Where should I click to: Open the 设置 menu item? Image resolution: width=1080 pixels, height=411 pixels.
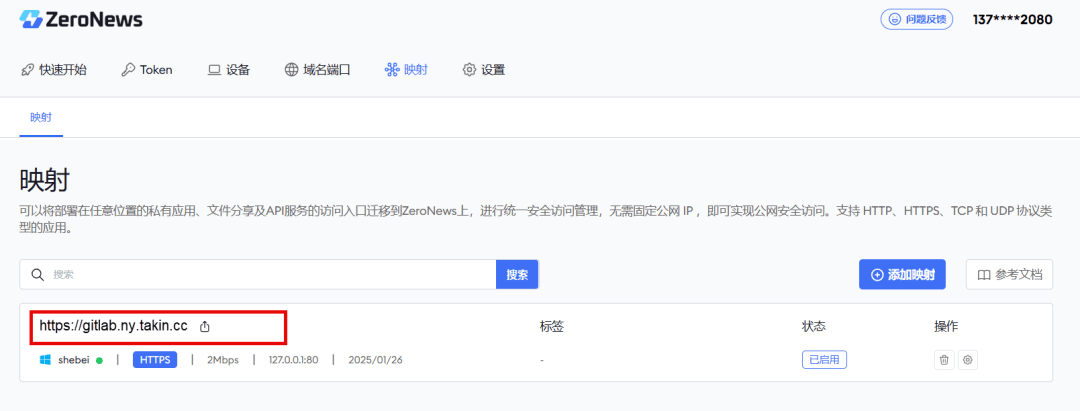(484, 70)
